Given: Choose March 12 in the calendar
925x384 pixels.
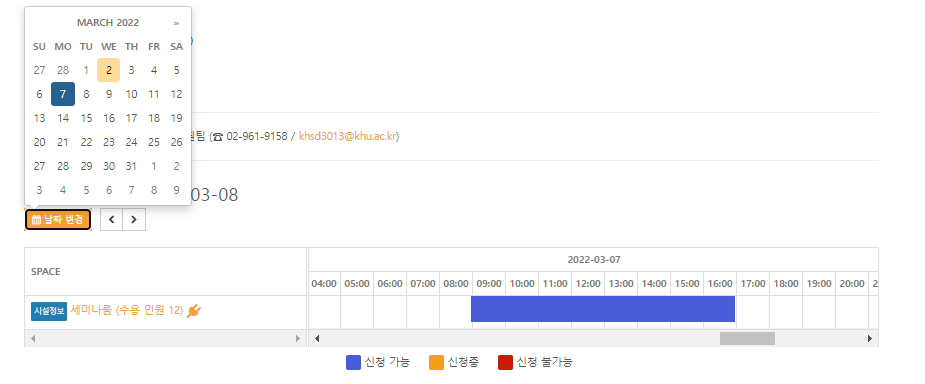Looking at the screenshot, I should click(x=176, y=94).
